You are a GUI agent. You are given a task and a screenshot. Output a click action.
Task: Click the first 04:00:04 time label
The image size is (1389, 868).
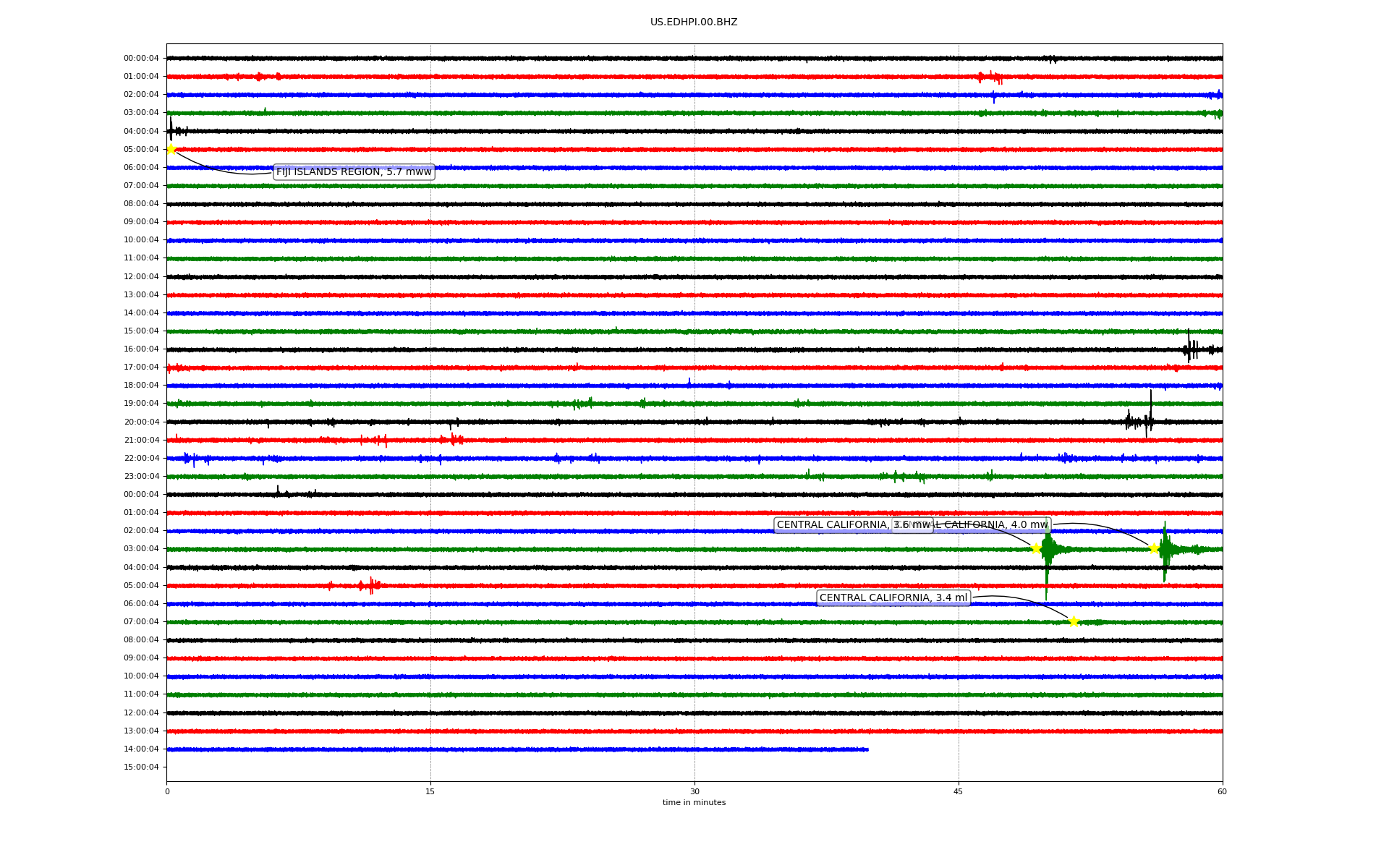point(141,131)
